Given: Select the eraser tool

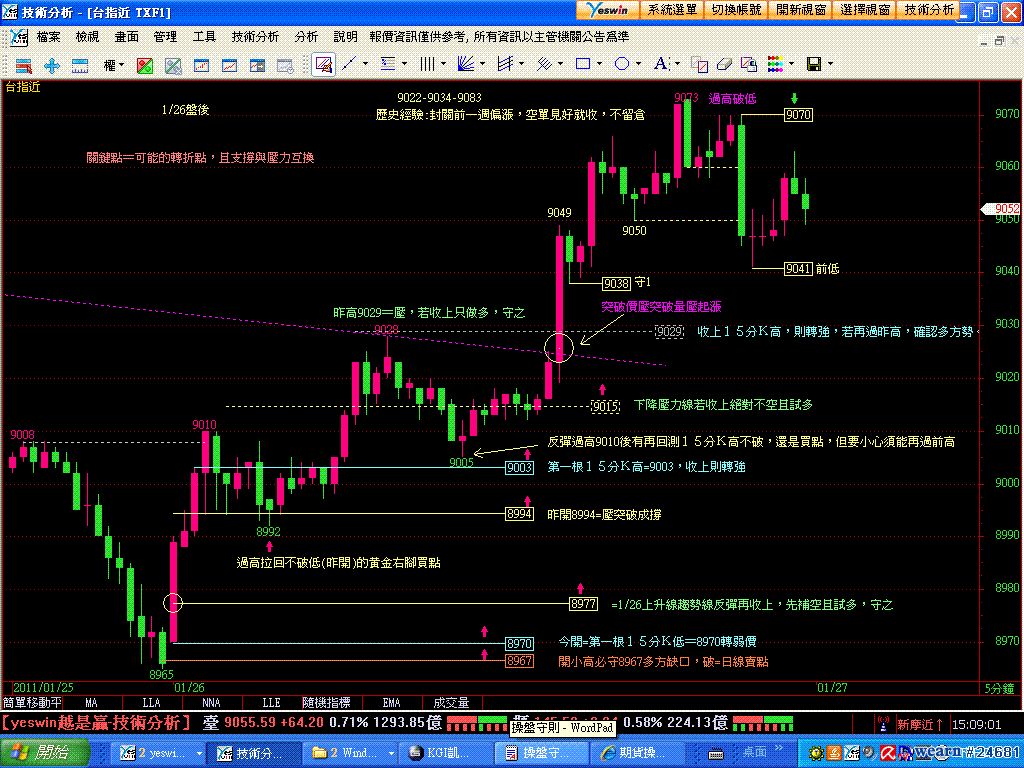Looking at the screenshot, I should 724,64.
